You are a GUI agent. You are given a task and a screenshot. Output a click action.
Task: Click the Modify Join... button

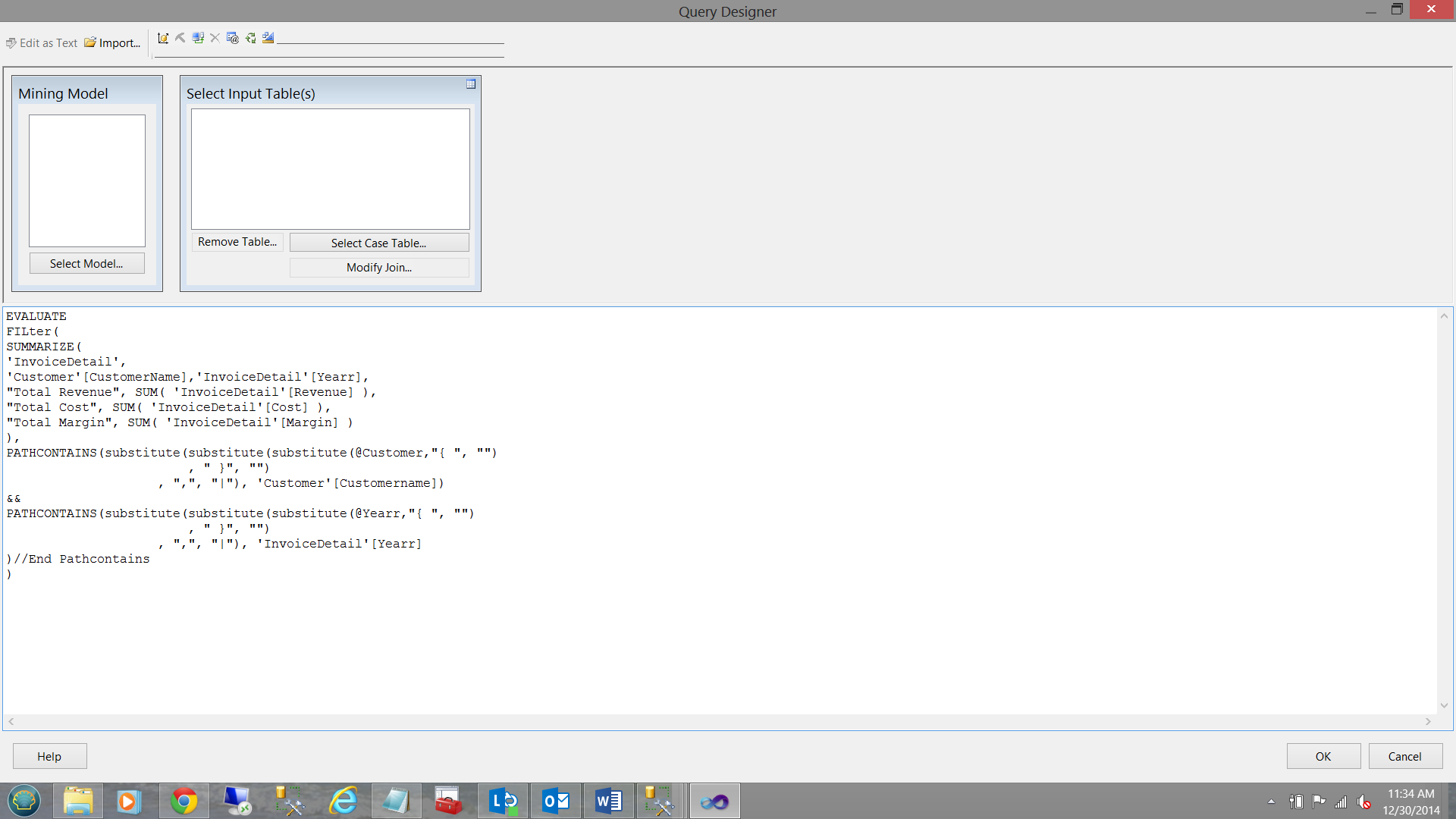pyautogui.click(x=379, y=267)
